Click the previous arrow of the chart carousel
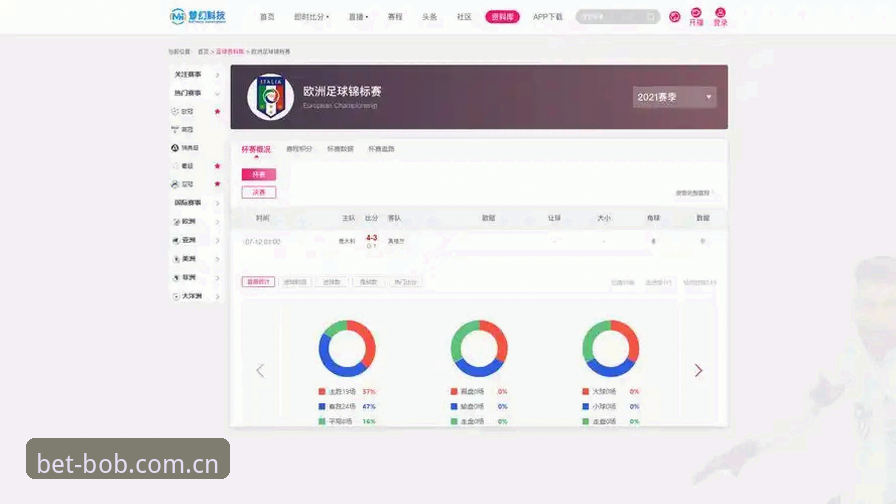The height and width of the screenshot is (504, 896). (x=260, y=370)
